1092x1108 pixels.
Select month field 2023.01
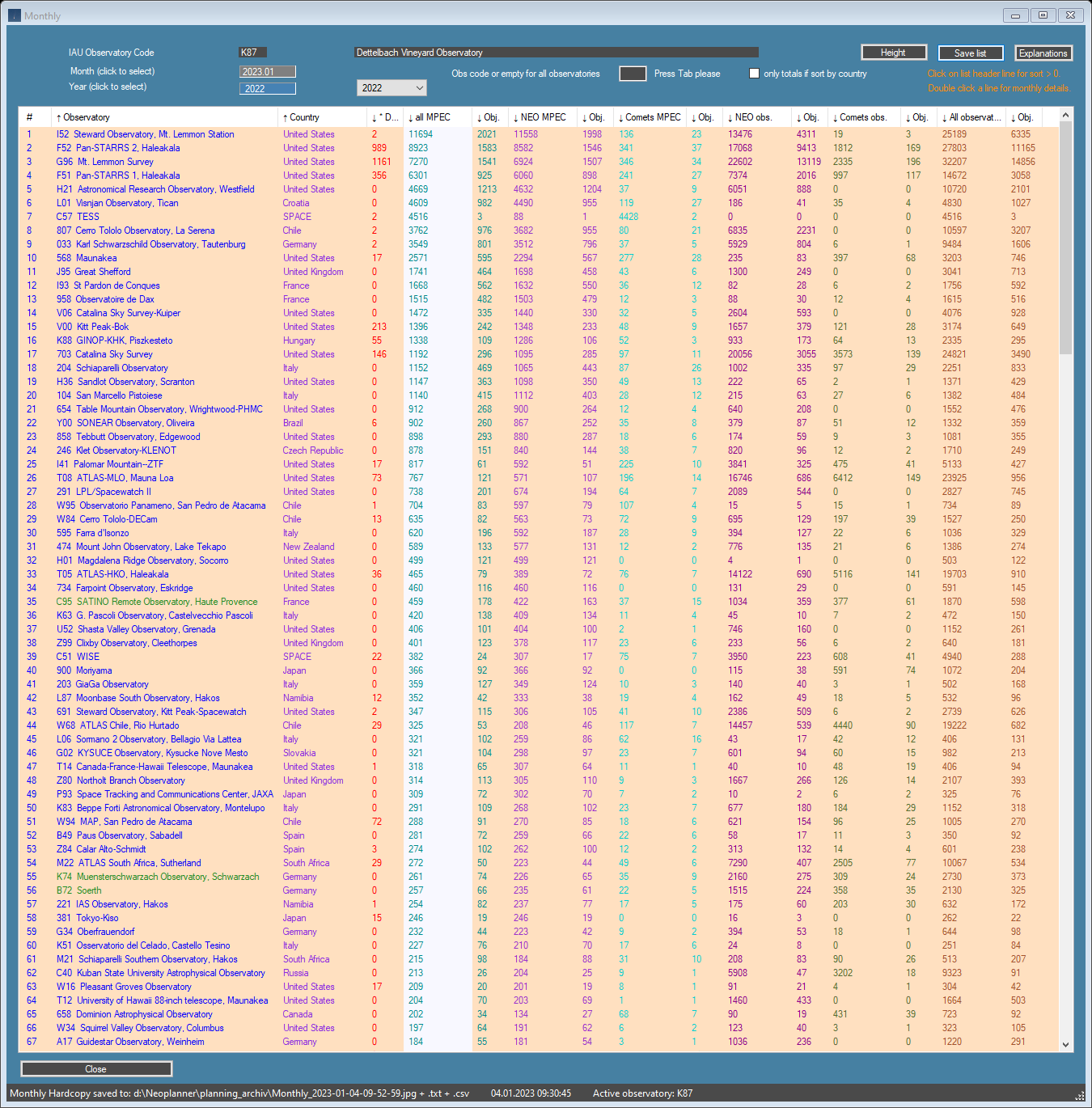tap(268, 72)
